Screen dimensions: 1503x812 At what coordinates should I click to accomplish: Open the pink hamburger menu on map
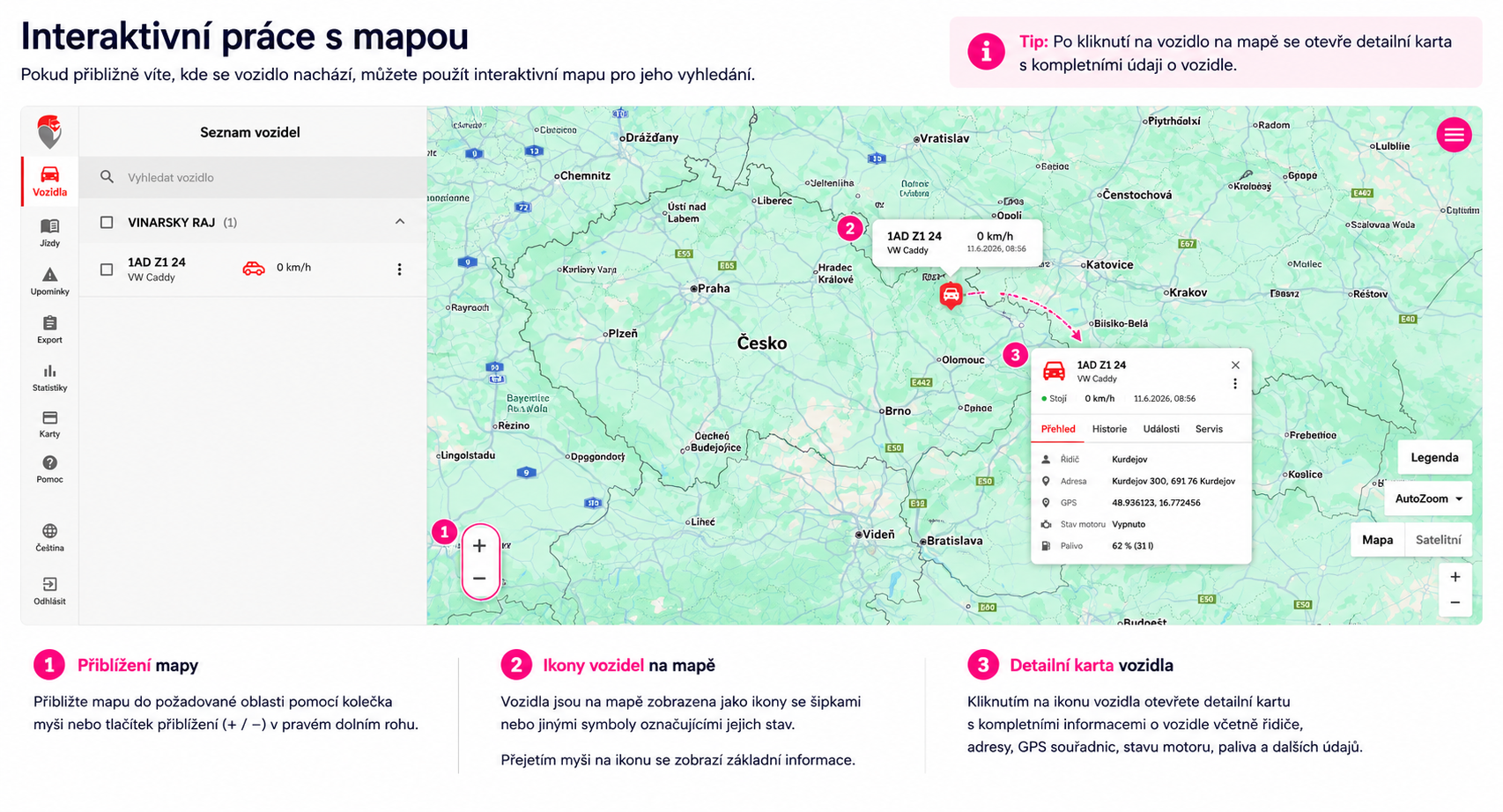coord(1454,135)
